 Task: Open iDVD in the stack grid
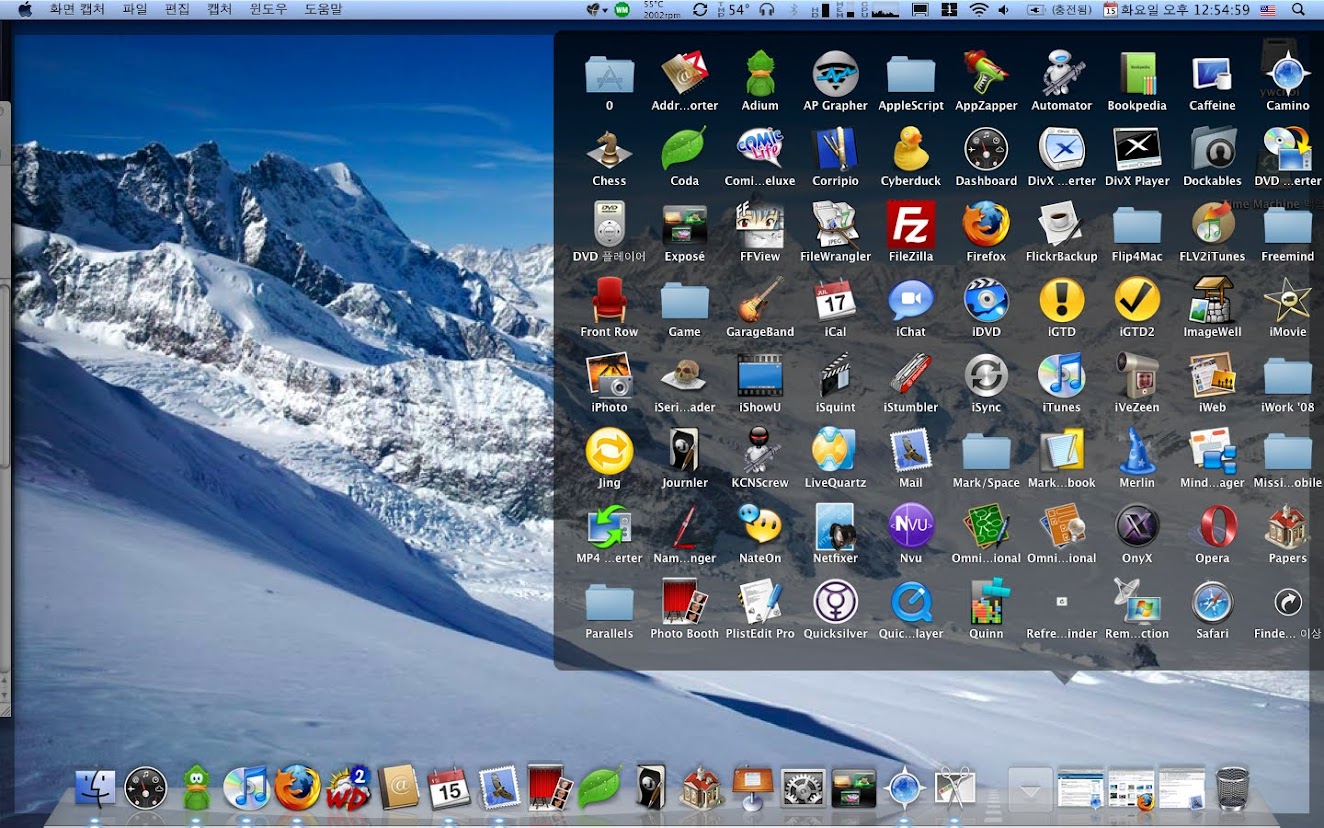pyautogui.click(x=986, y=302)
